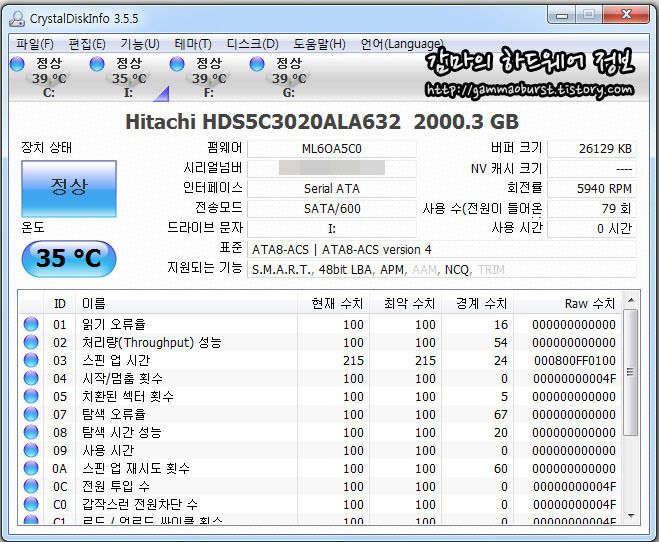Click the buffer size field 26129 KB
Viewport: 659px width, 542px height.
coord(592,149)
